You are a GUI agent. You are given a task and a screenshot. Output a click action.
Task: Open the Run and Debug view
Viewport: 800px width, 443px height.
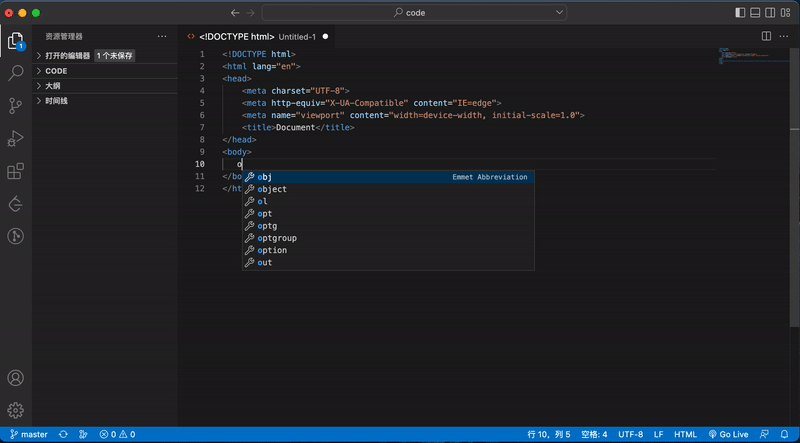click(16, 138)
